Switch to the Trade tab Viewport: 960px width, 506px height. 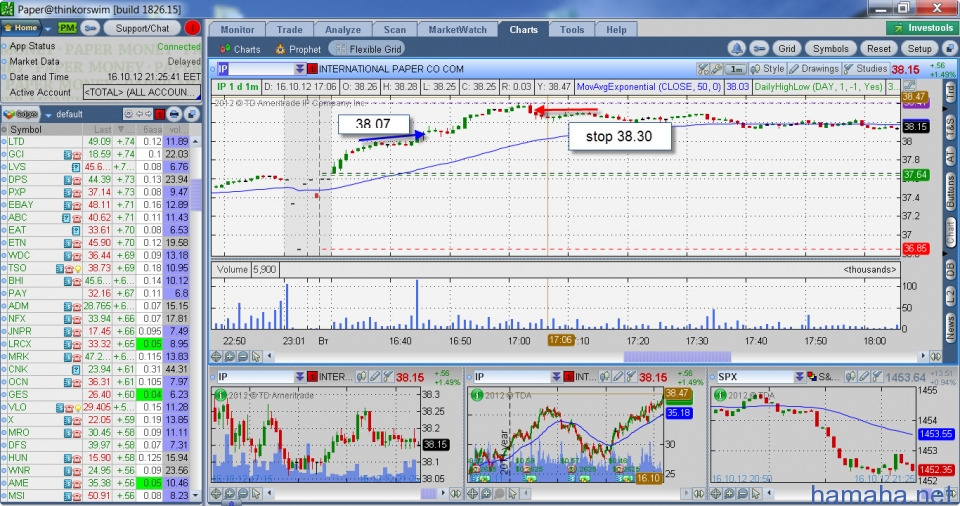point(290,29)
